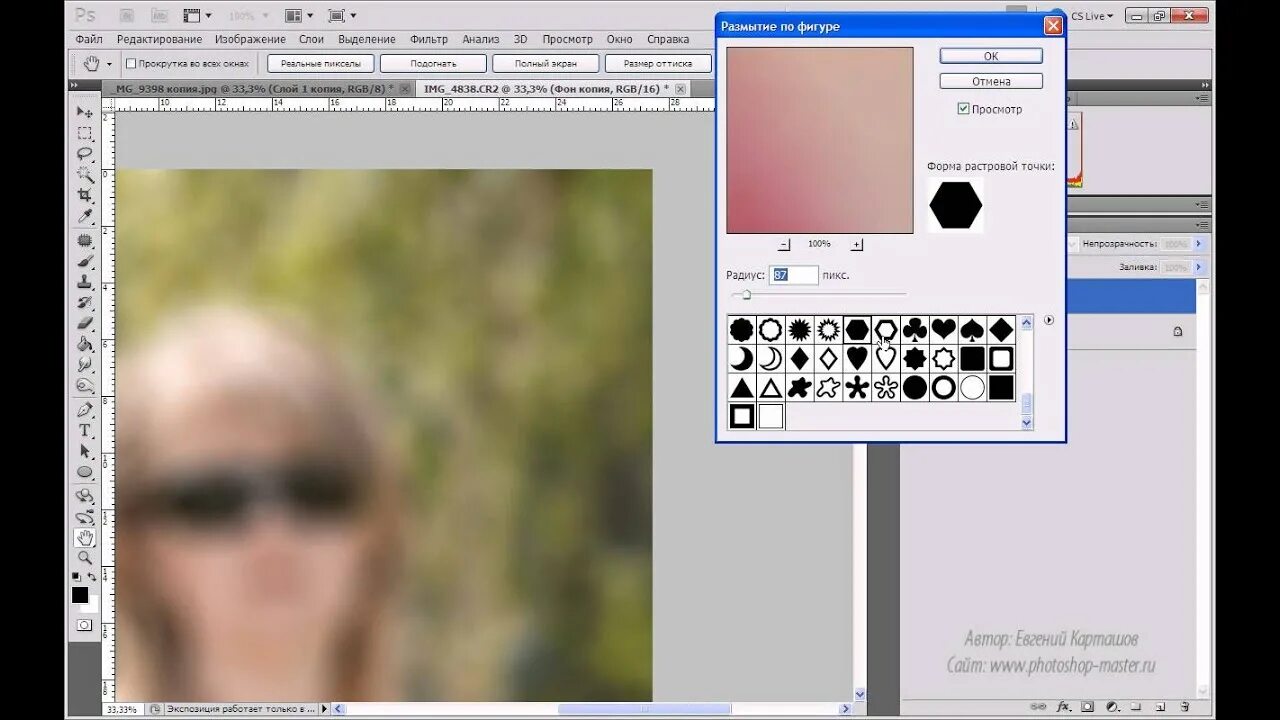The image size is (1280, 720).
Task: Open the Редактирование menu
Action: tap(159, 39)
